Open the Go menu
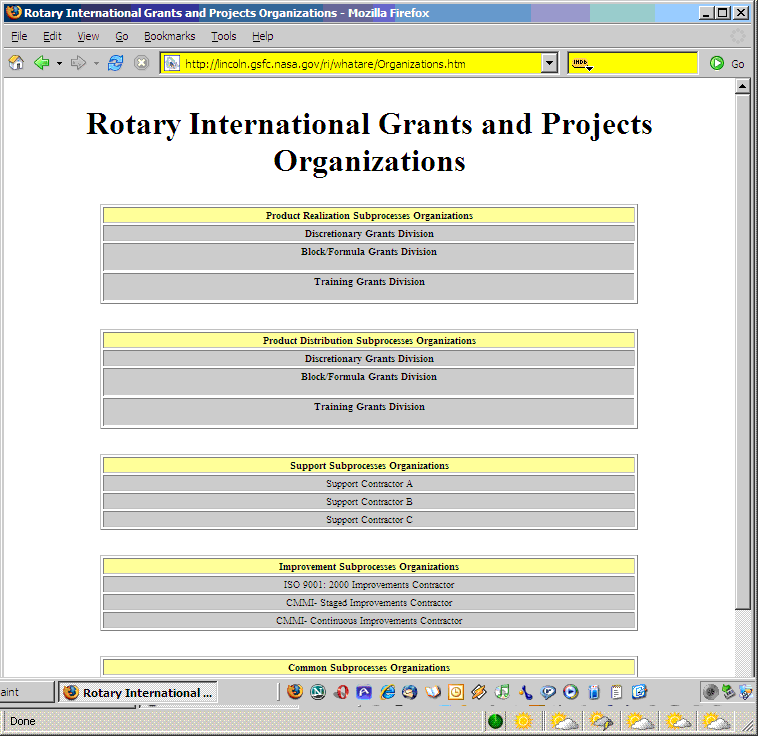Screen dimensions: 758x736 [x=122, y=36]
